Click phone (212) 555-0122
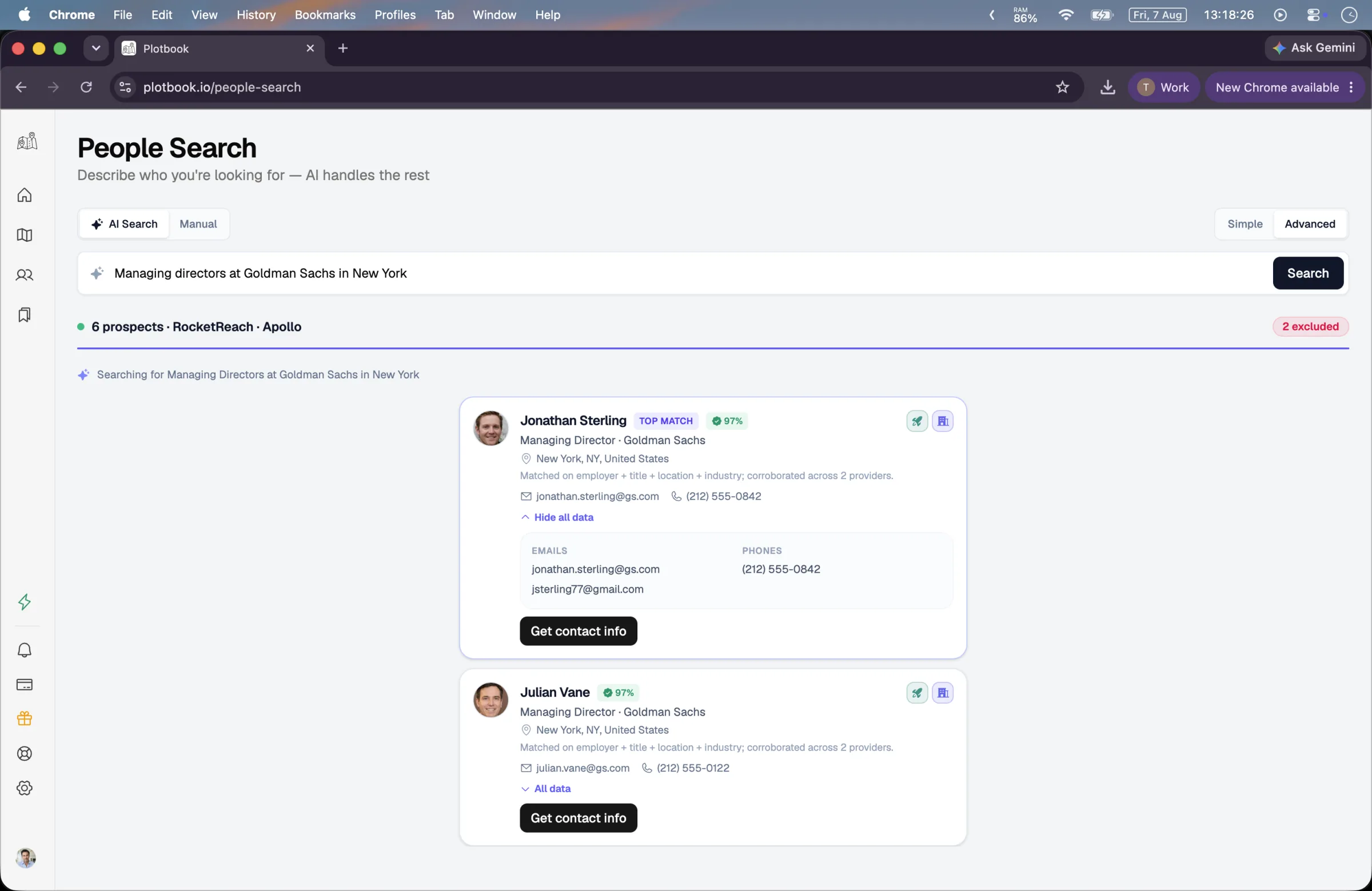The image size is (1372, 891). coord(692,768)
